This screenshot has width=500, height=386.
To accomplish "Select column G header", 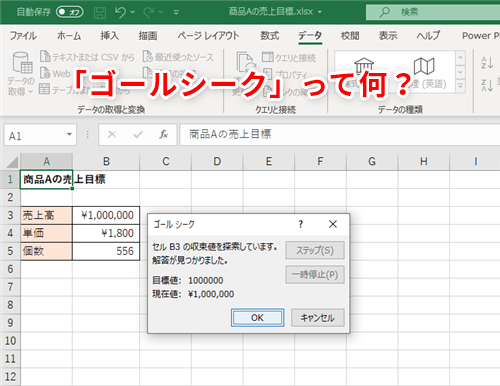I will 372,162.
